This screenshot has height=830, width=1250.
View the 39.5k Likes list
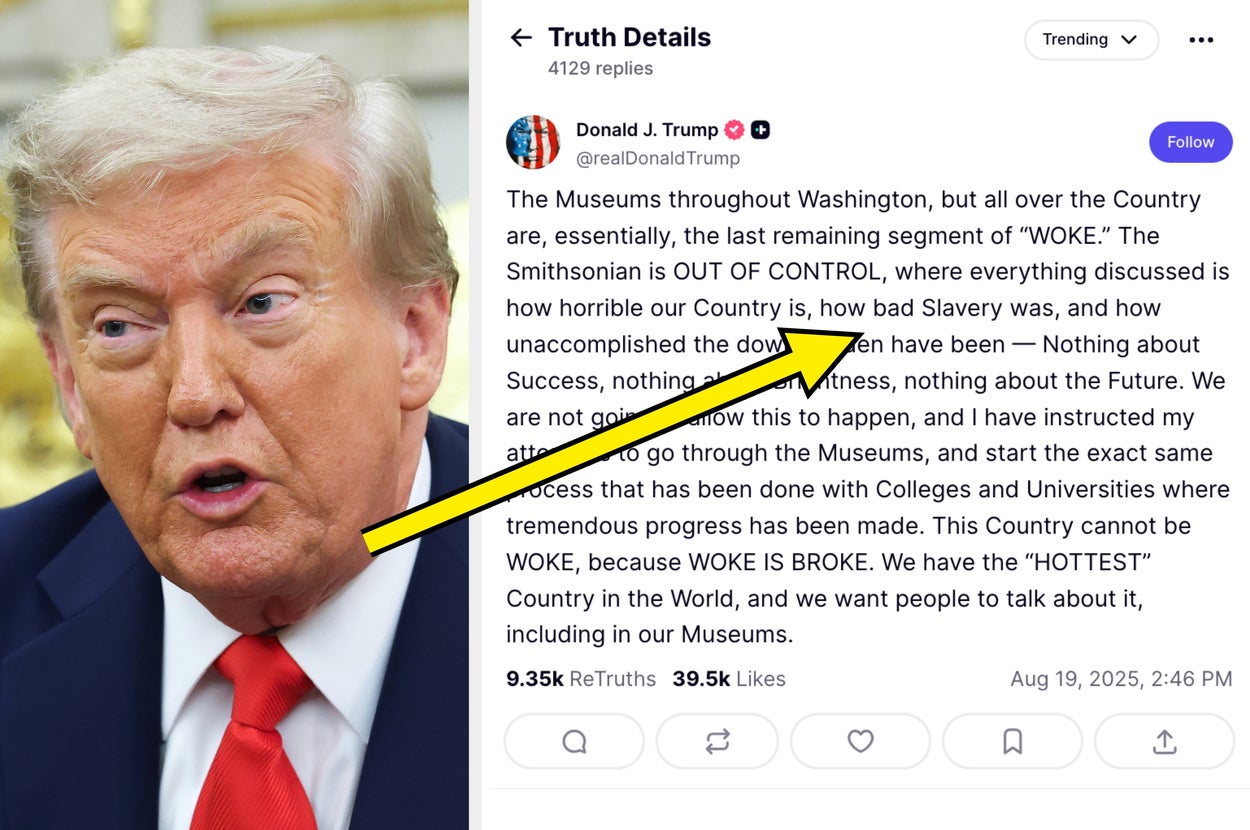click(729, 679)
